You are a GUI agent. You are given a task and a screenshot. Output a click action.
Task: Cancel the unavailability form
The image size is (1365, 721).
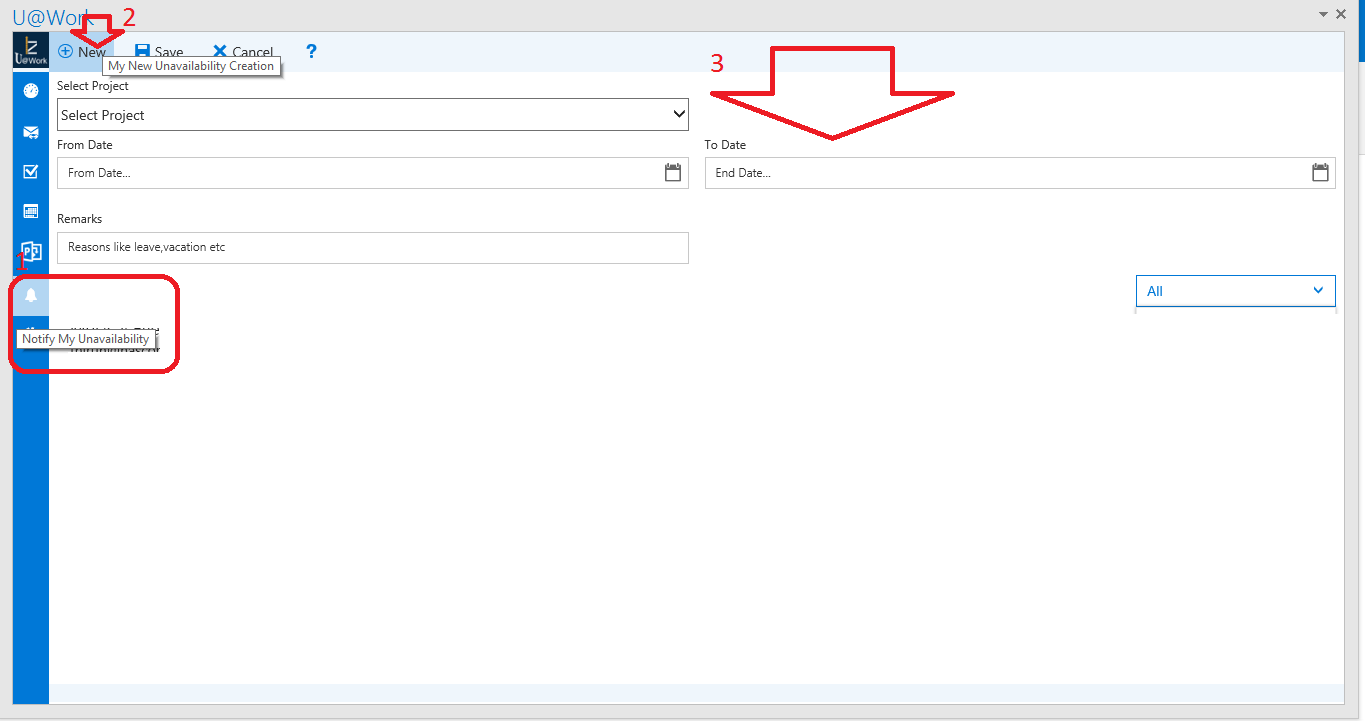[243, 52]
